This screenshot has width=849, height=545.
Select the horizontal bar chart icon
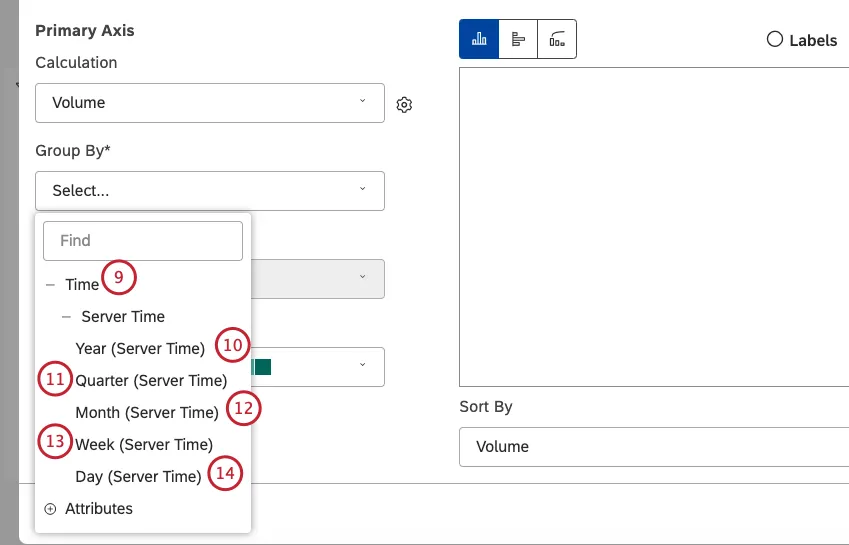pyautogui.click(x=518, y=39)
